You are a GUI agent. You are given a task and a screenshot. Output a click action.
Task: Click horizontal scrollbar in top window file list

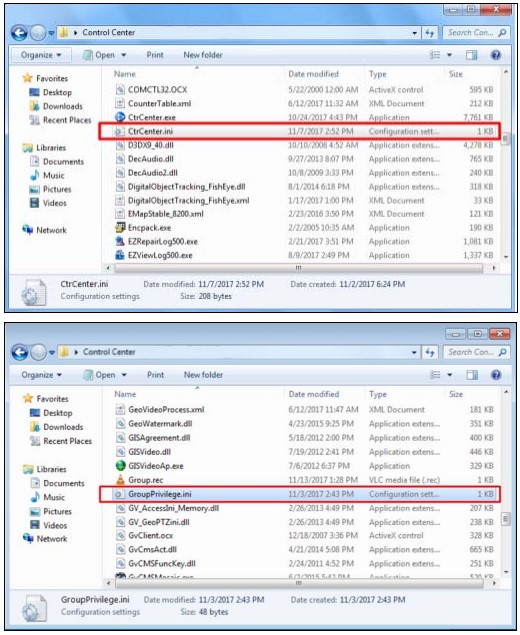click(x=298, y=268)
